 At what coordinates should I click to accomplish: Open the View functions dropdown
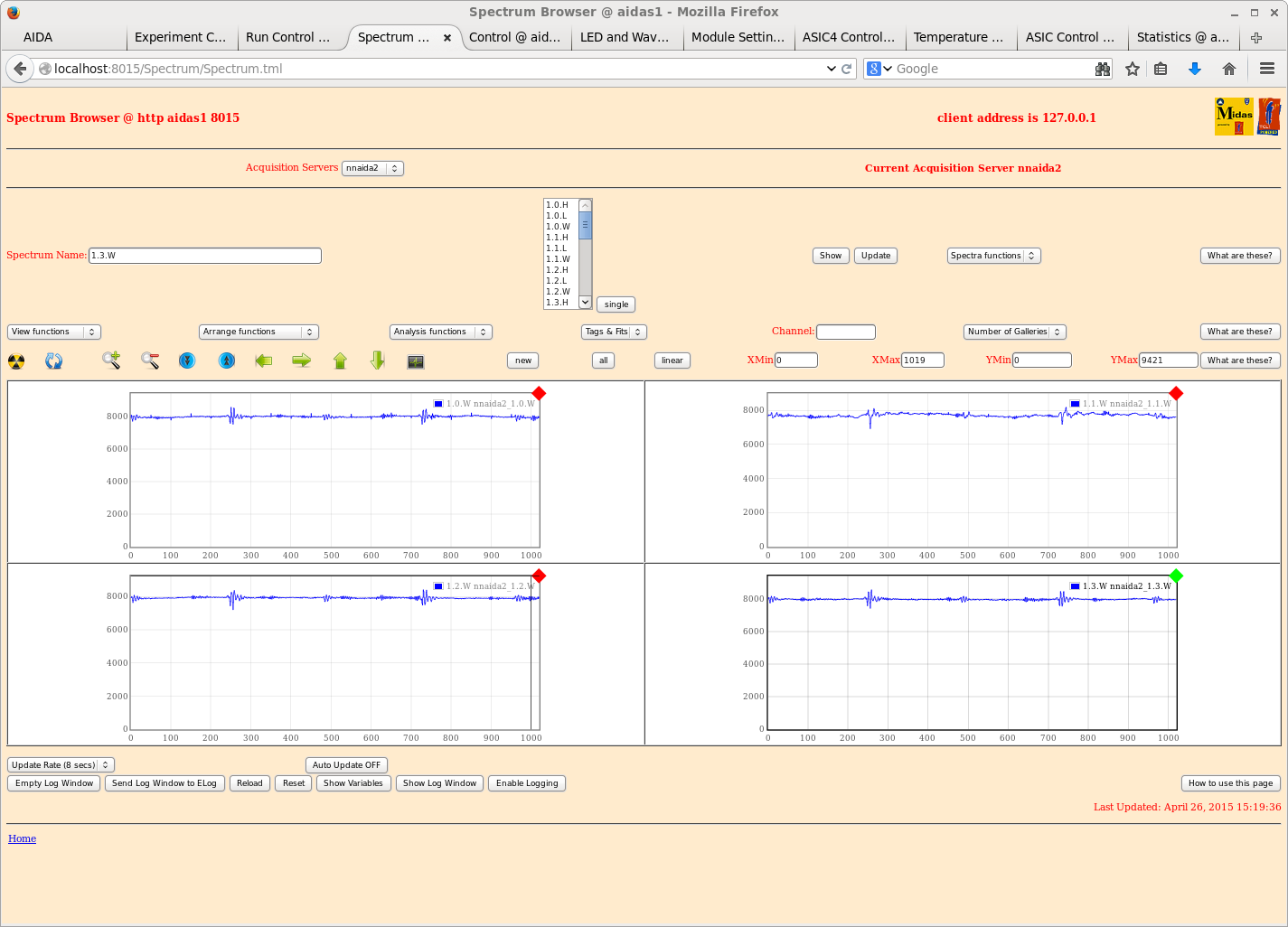tap(54, 332)
